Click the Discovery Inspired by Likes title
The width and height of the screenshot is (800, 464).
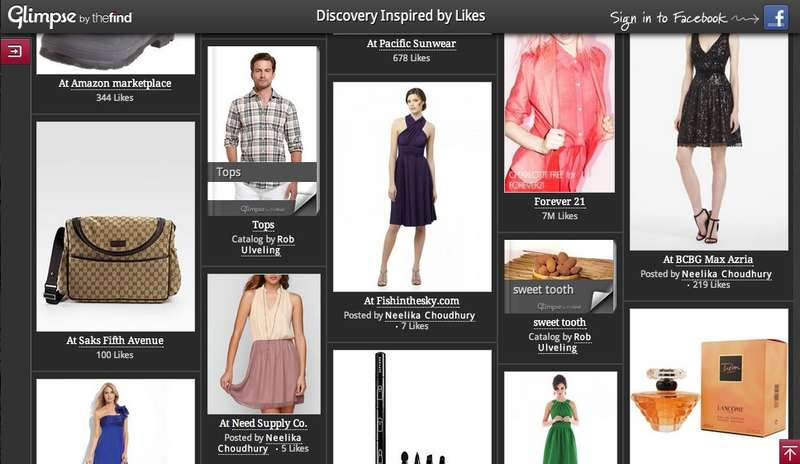click(401, 16)
